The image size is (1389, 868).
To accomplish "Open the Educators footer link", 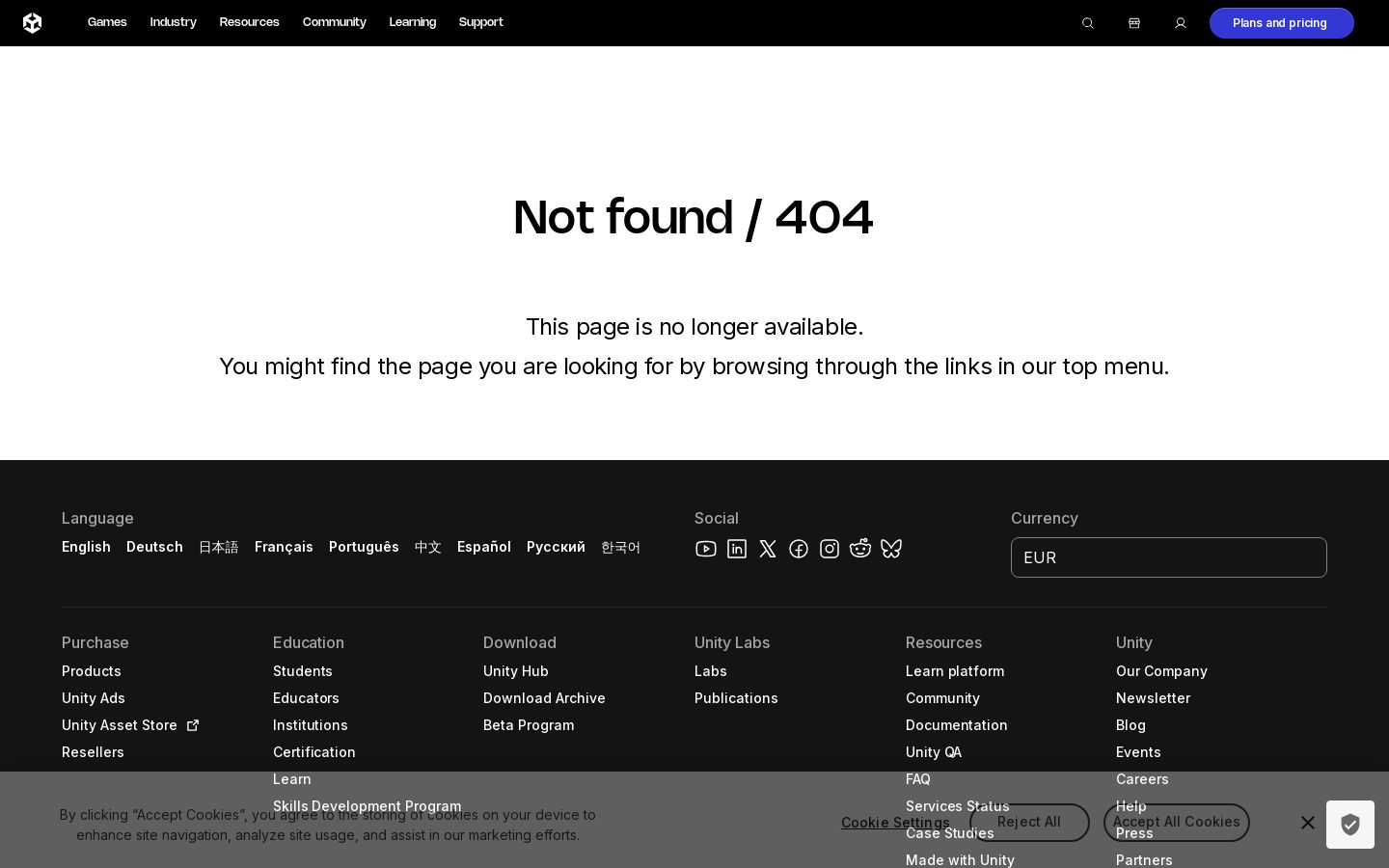I will click(x=306, y=698).
